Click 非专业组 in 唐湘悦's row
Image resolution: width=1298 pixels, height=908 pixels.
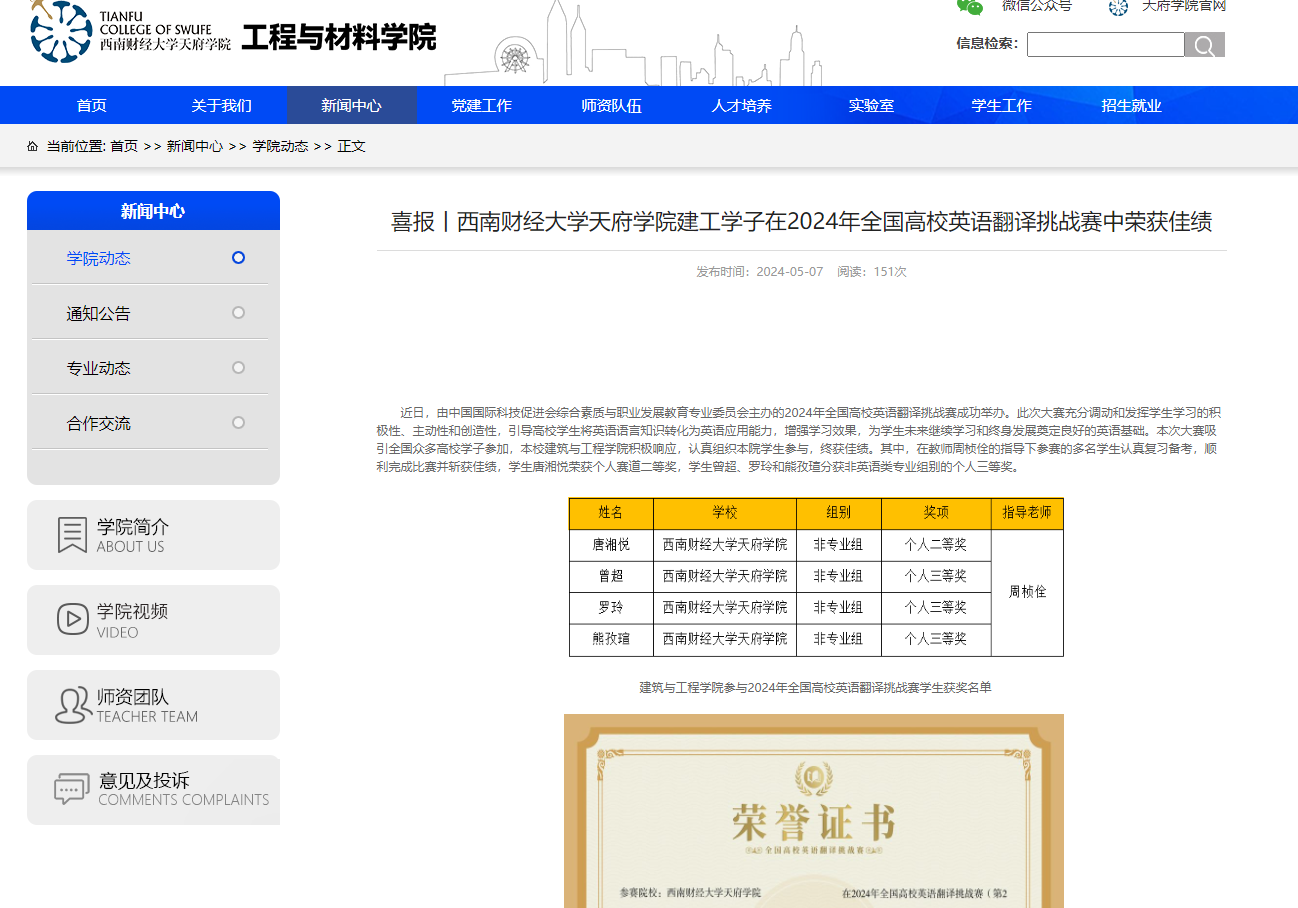(x=839, y=545)
